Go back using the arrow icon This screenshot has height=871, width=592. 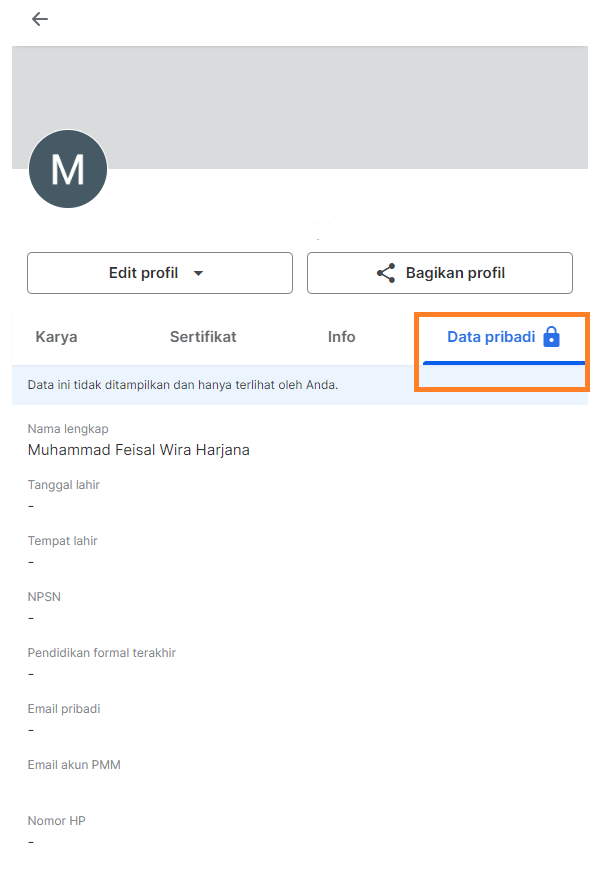(39, 19)
